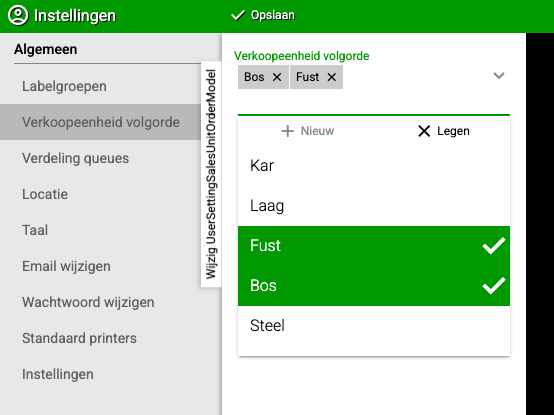554x415 pixels.
Task: Collapse the Verkoopeenheid volgorde dropdown chevron
Action: [x=499, y=76]
